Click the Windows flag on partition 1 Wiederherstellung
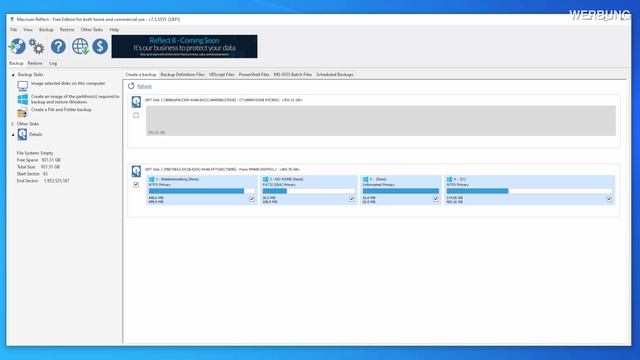The image size is (640, 360). pos(152,179)
